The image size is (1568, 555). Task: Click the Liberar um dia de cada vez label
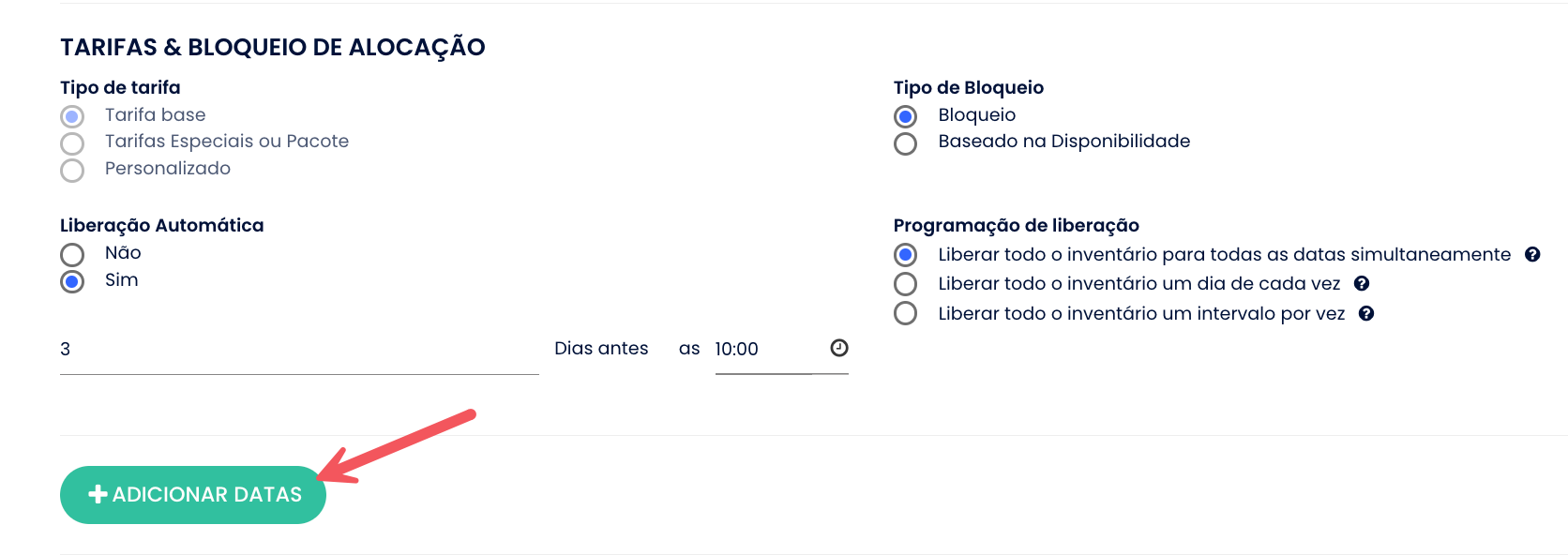point(1138,283)
